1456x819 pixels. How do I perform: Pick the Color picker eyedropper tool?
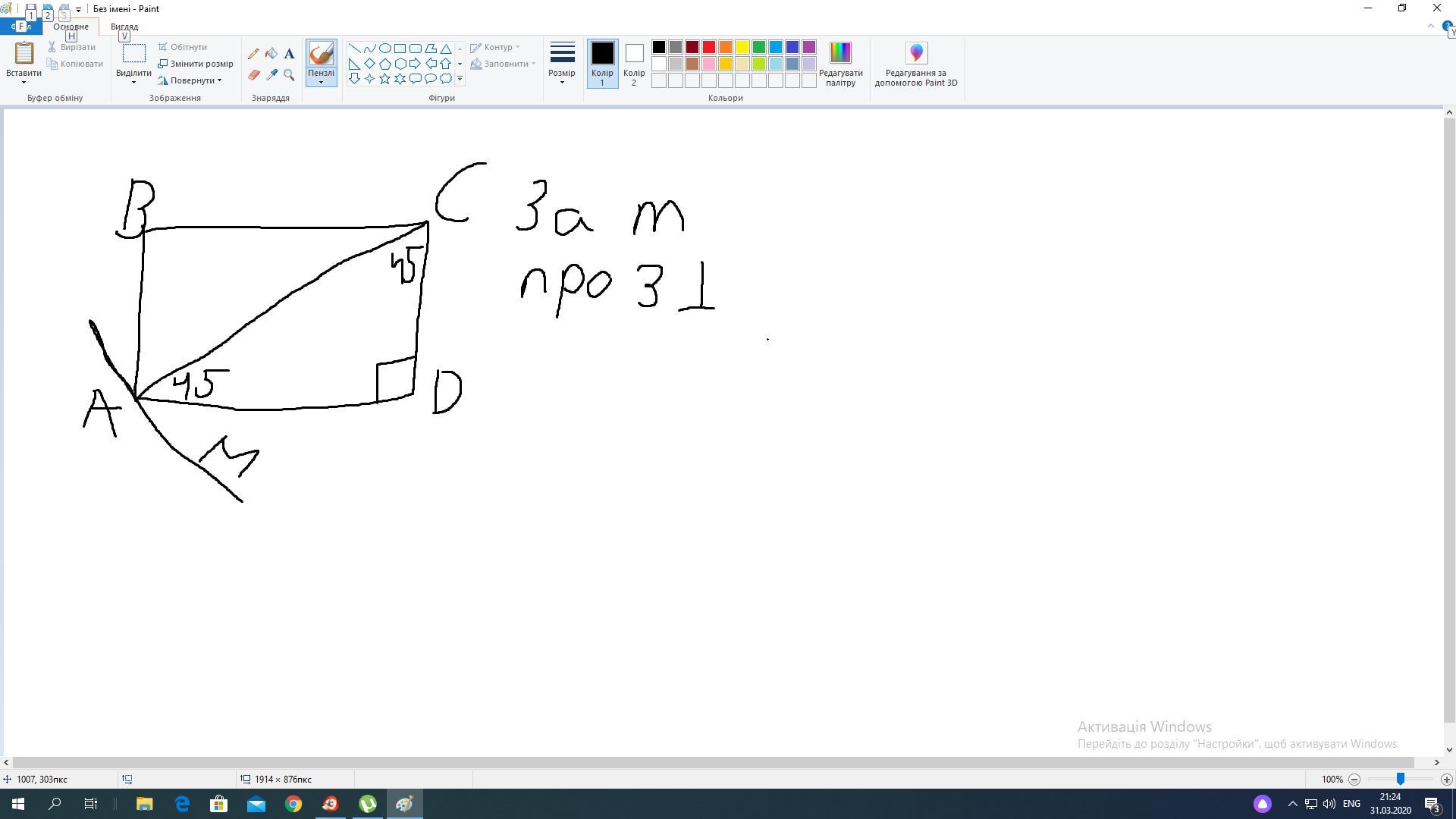271,74
